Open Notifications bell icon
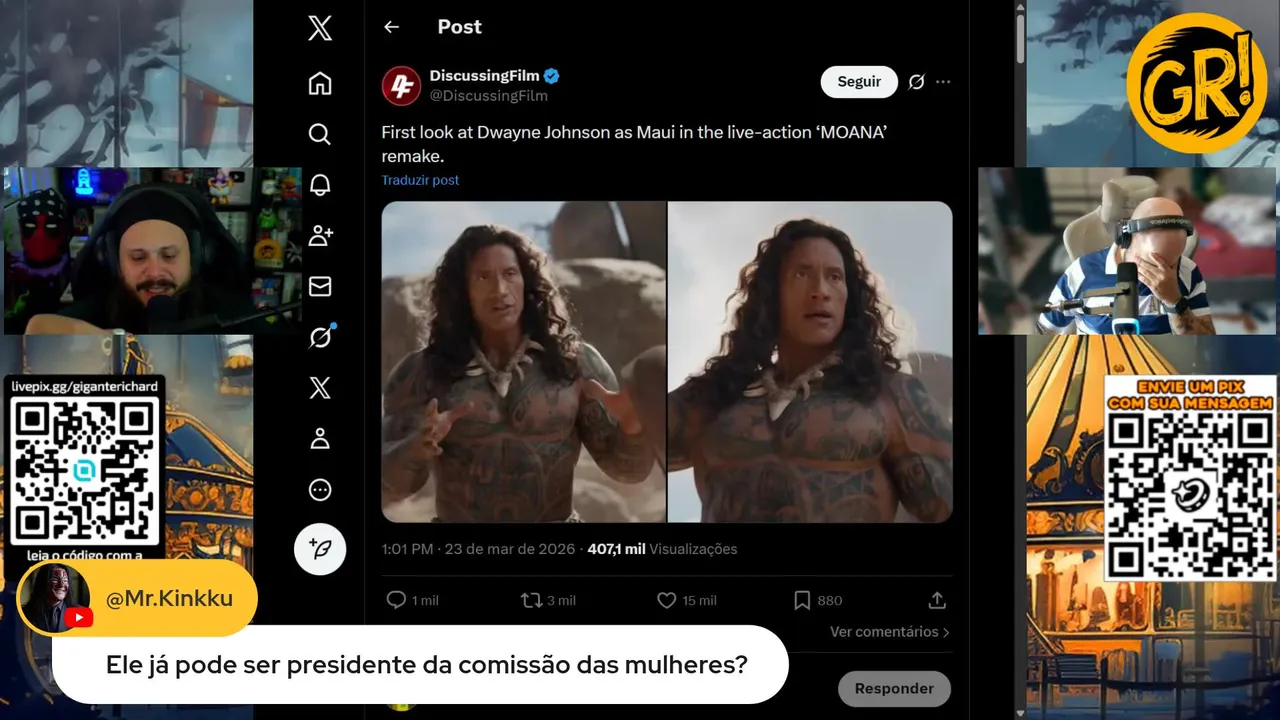The height and width of the screenshot is (720, 1280). click(320, 185)
